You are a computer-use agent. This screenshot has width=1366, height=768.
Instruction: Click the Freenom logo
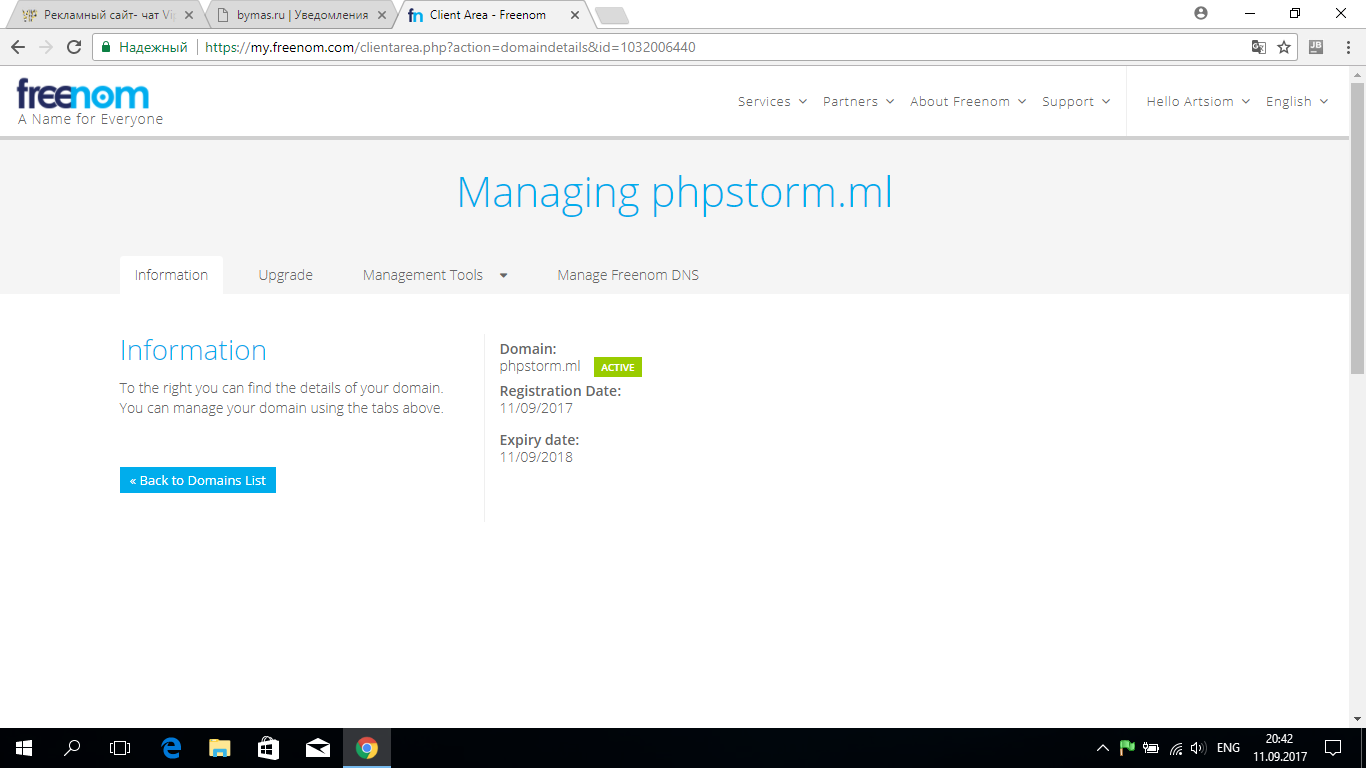(83, 96)
